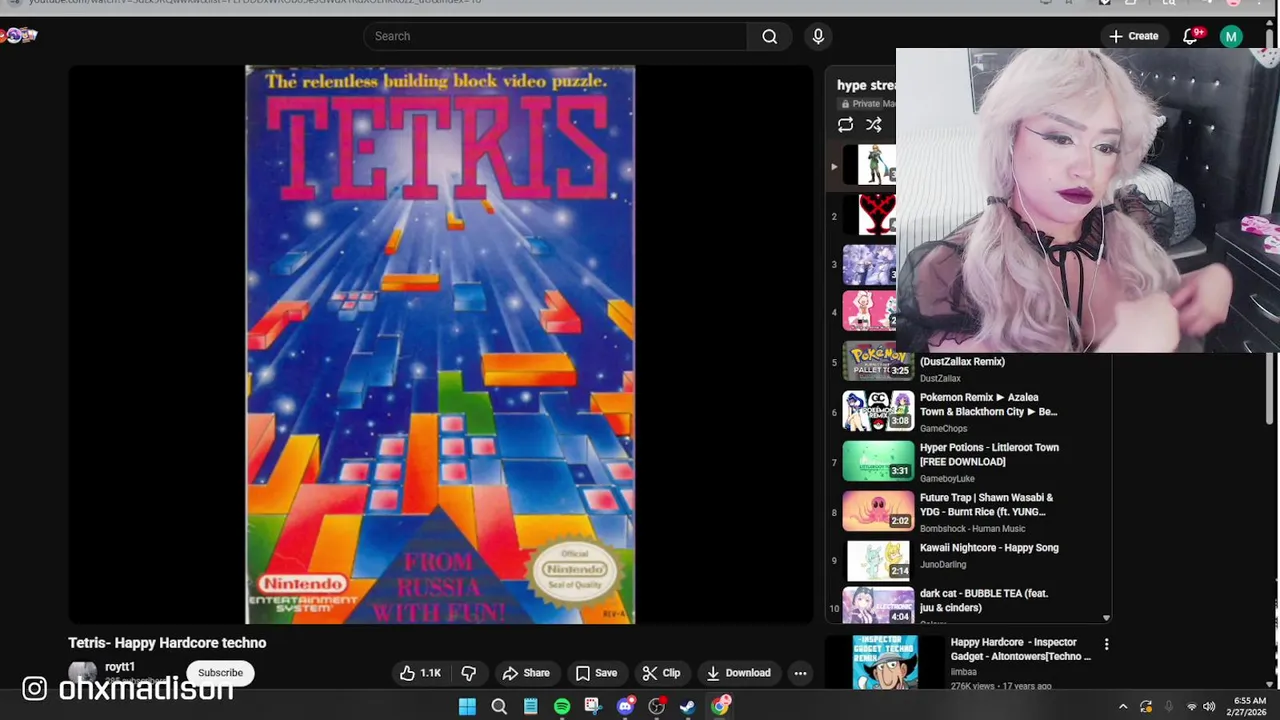Open the royt11 channel name link

pos(120,667)
